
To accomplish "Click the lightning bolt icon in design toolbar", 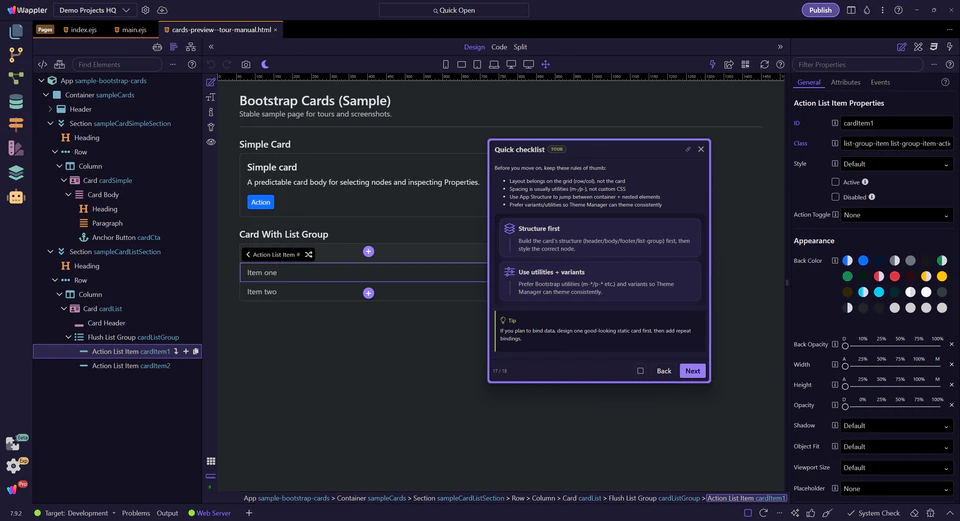I will click(x=712, y=64).
